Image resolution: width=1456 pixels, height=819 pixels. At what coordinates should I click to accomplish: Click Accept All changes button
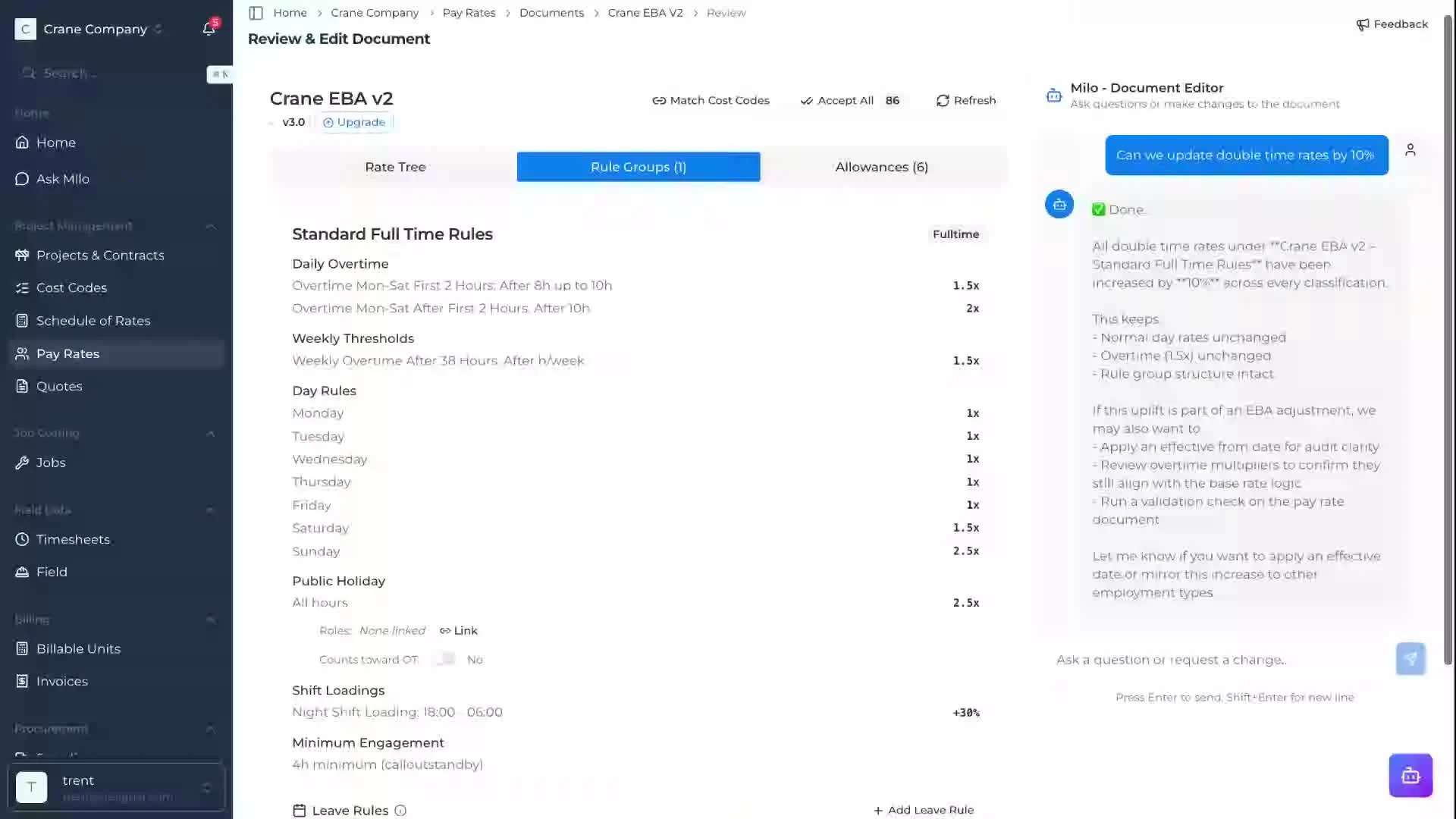(837, 100)
